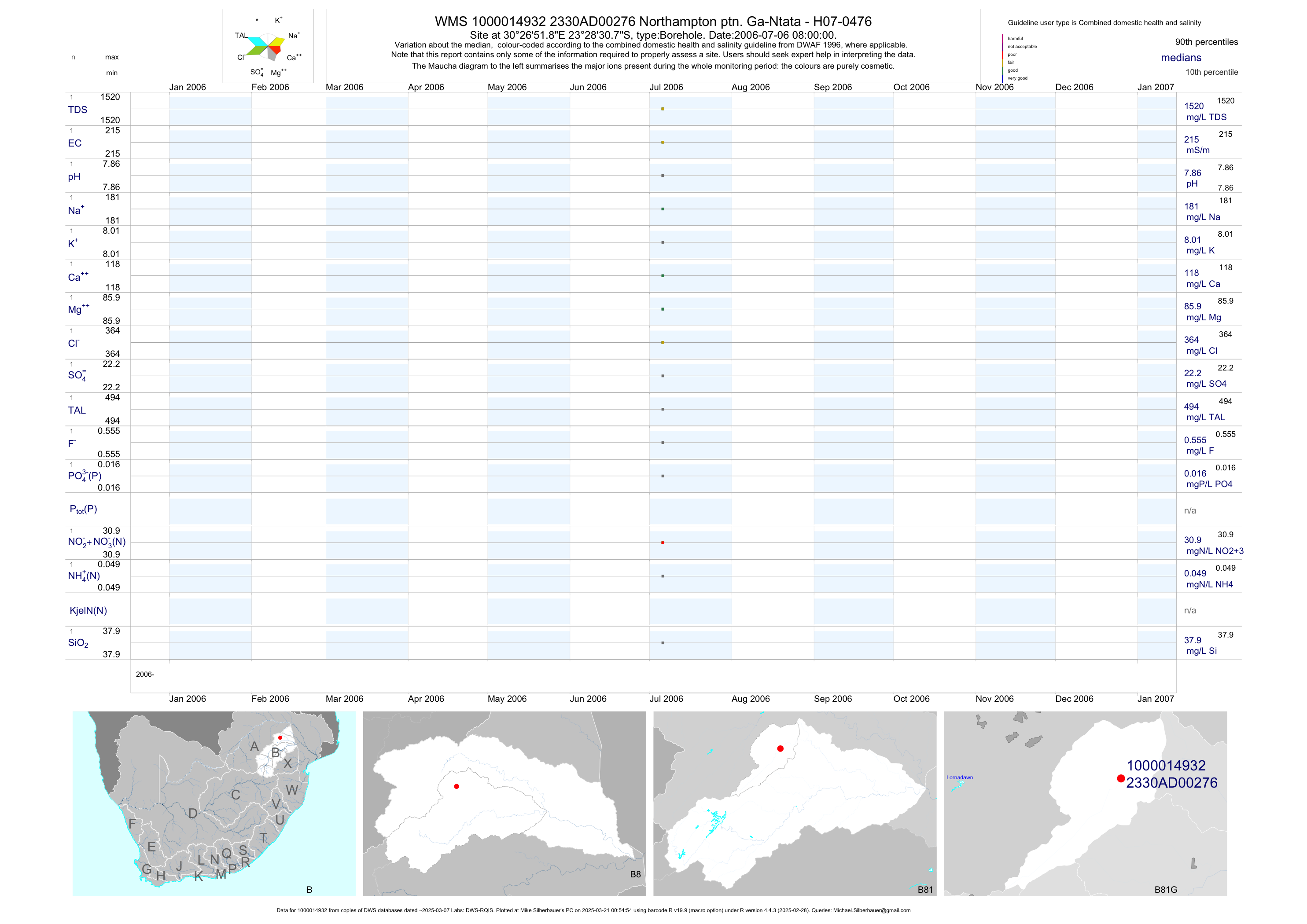Open the B81 catchment map thumbnail
The width and height of the screenshot is (1307, 924).
[x=795, y=803]
